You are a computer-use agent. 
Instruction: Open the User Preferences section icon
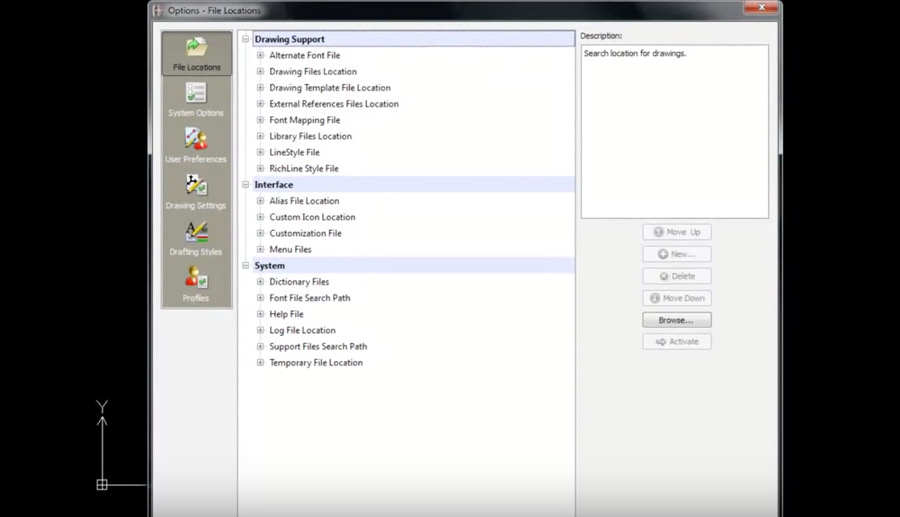[x=196, y=146]
